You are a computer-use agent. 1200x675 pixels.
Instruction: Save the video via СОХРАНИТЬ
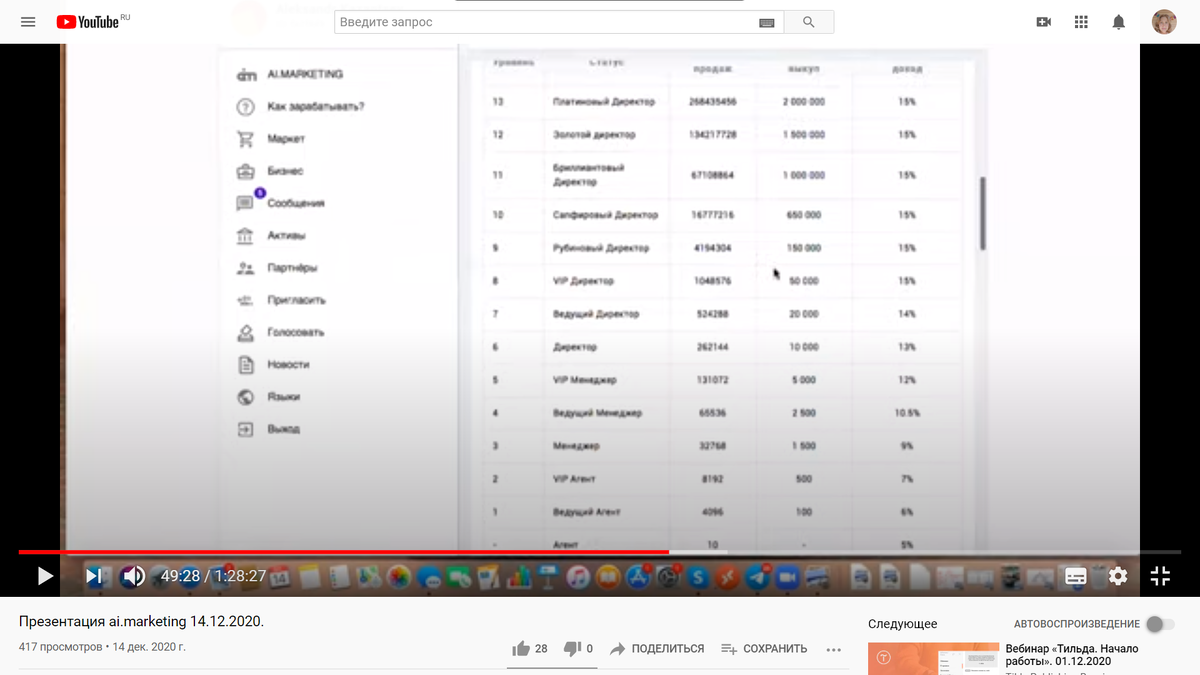[764, 649]
